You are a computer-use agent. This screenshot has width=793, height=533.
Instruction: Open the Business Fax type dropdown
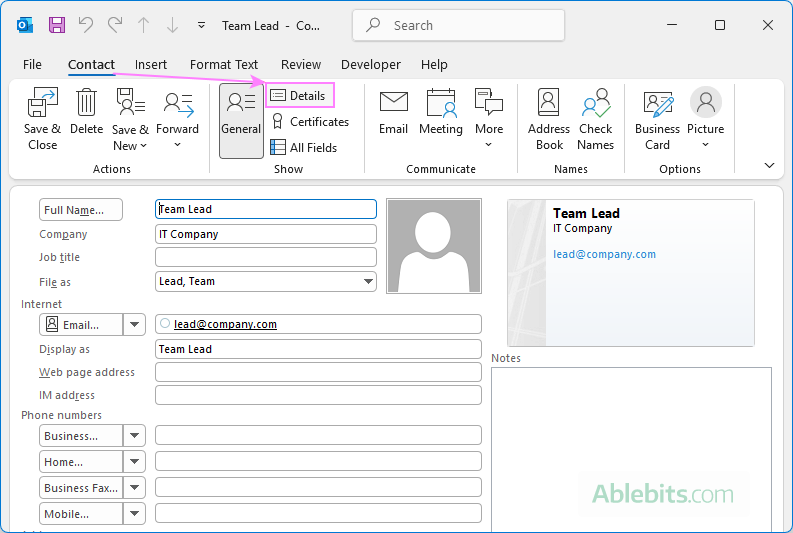135,488
